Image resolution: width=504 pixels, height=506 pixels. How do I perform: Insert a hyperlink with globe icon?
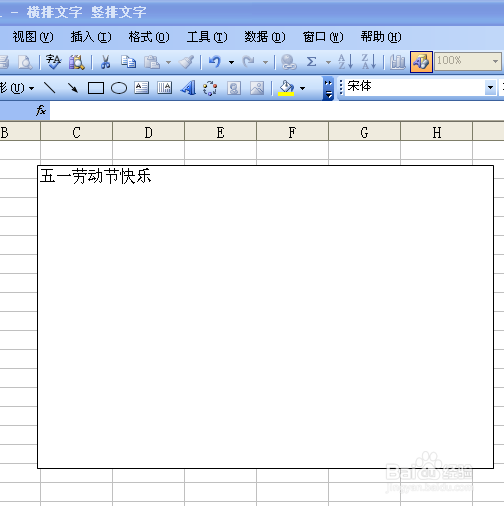point(288,62)
